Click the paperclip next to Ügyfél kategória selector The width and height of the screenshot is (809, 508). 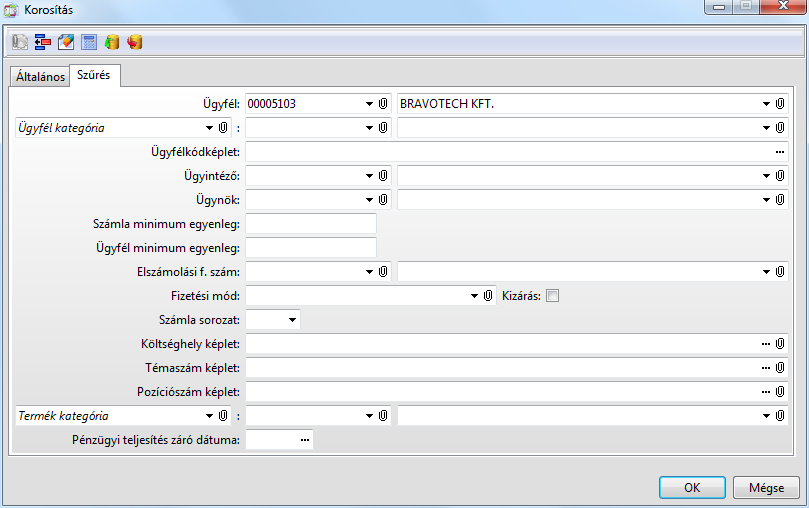coord(223,127)
